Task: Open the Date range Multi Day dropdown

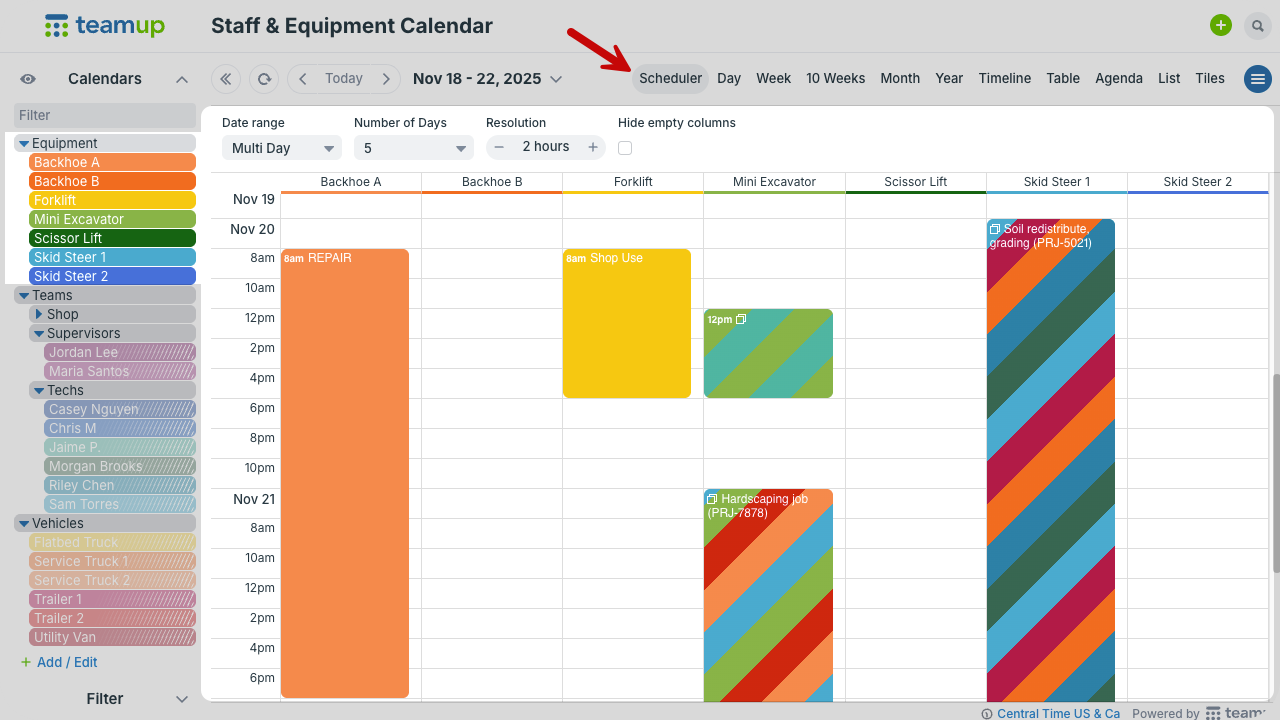Action: [282, 148]
